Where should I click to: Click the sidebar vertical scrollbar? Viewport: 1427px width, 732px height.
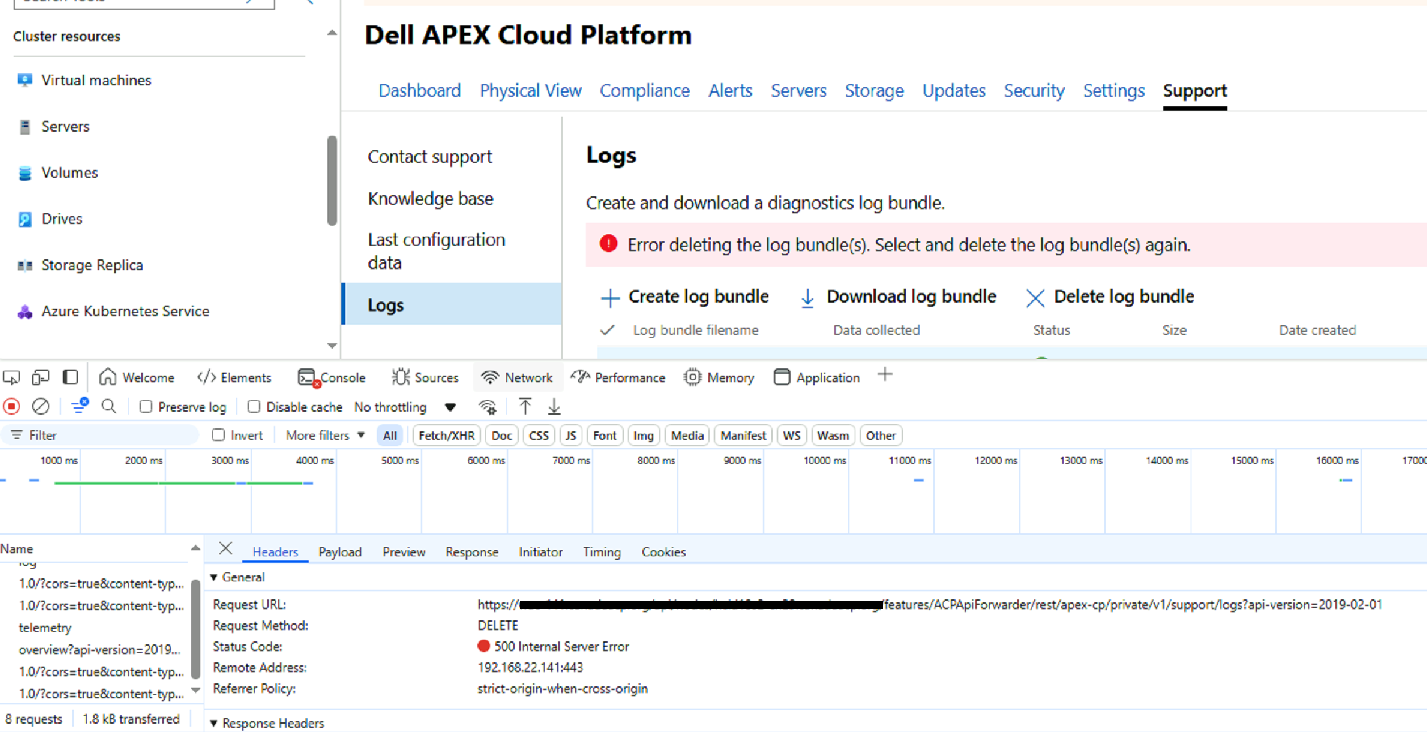pyautogui.click(x=332, y=180)
